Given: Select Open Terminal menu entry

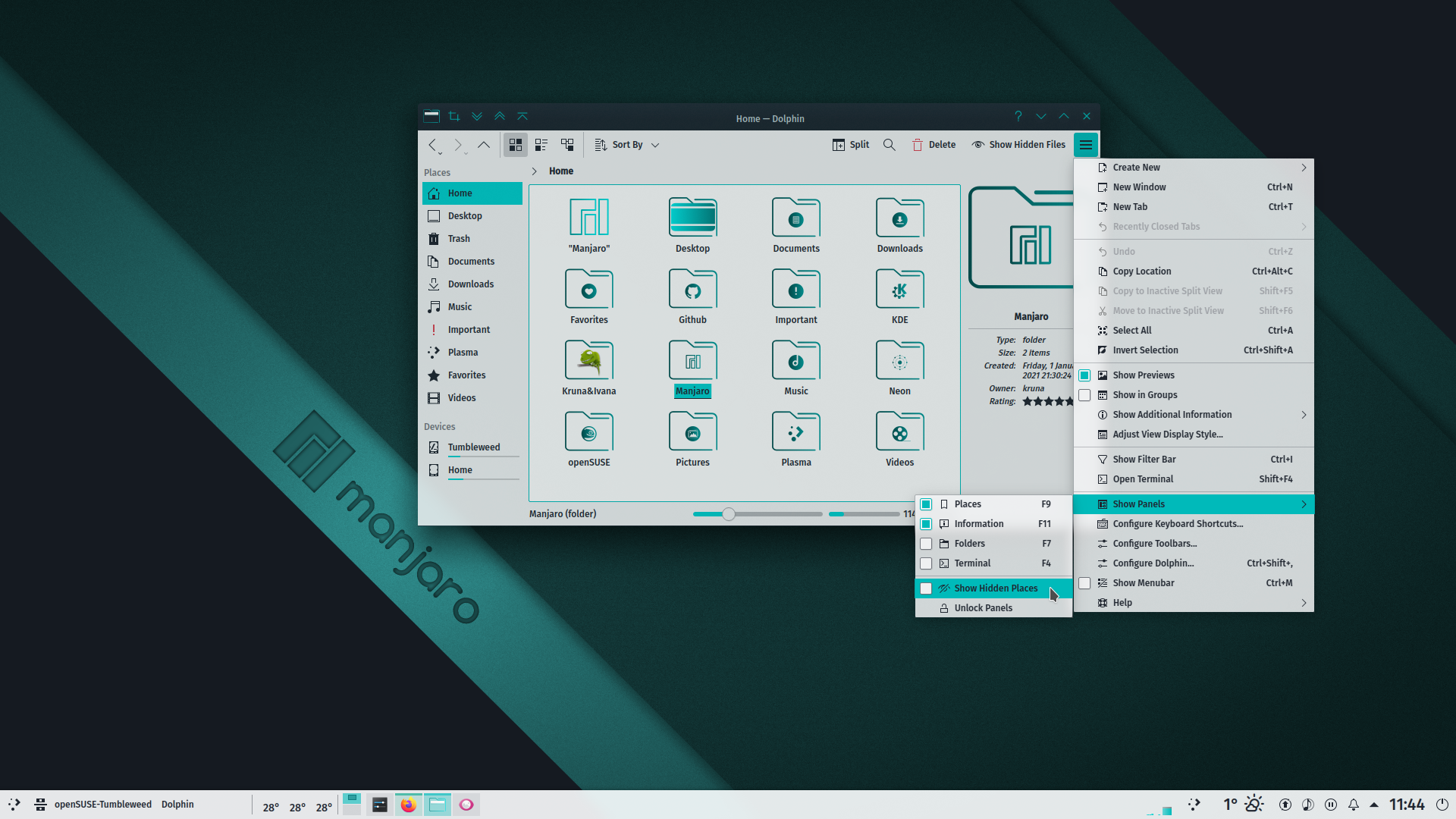Looking at the screenshot, I should [1194, 479].
